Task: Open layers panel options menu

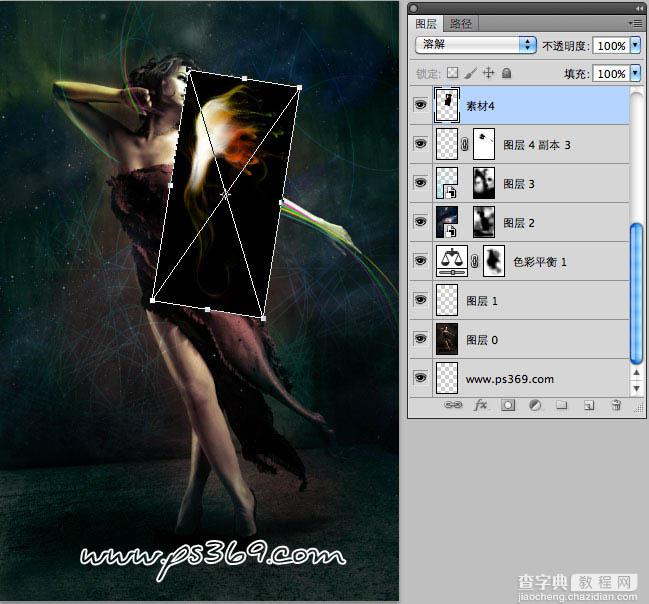Action: coord(636,24)
